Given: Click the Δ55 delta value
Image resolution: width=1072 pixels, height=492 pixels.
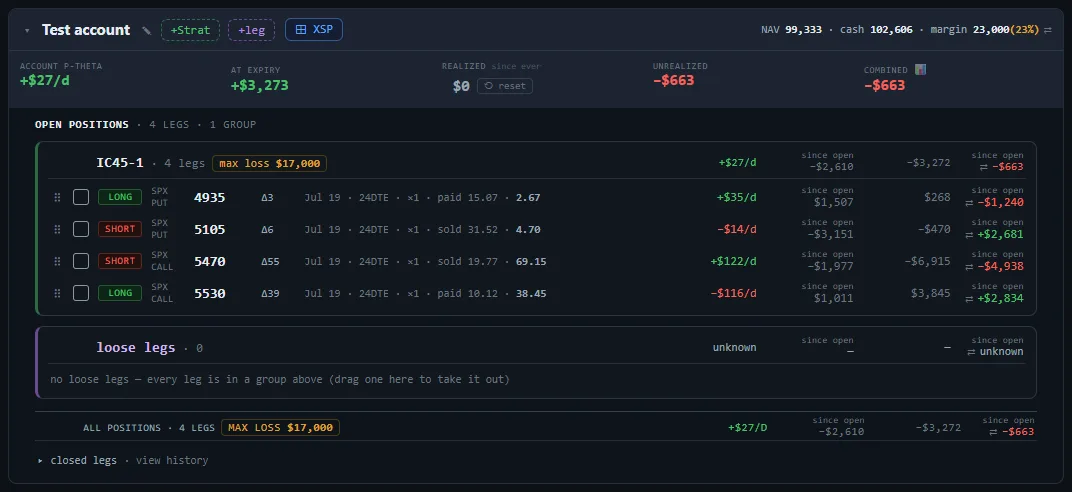Looking at the screenshot, I should [270, 261].
